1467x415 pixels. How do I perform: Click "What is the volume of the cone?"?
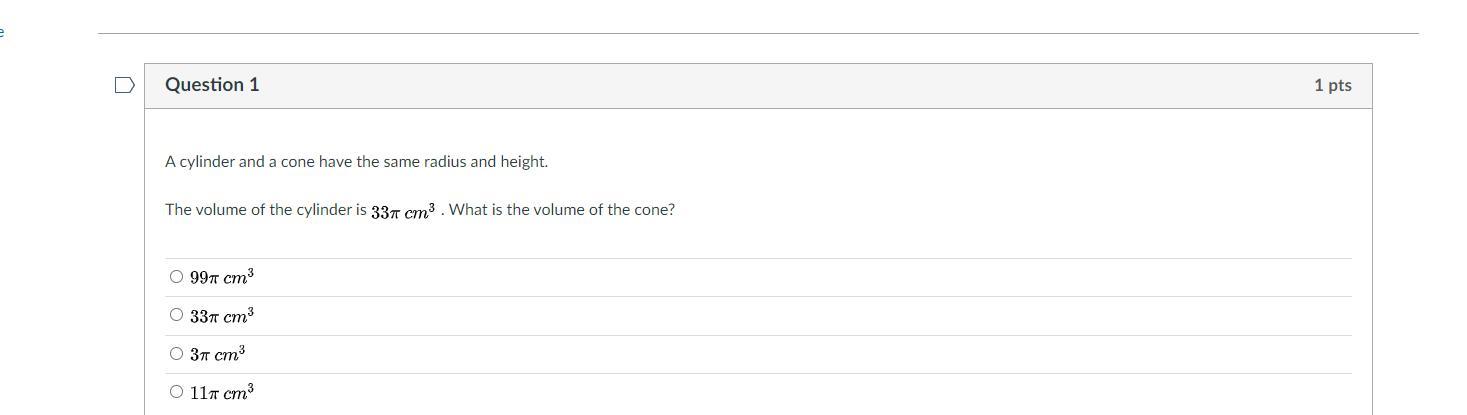[562, 210]
